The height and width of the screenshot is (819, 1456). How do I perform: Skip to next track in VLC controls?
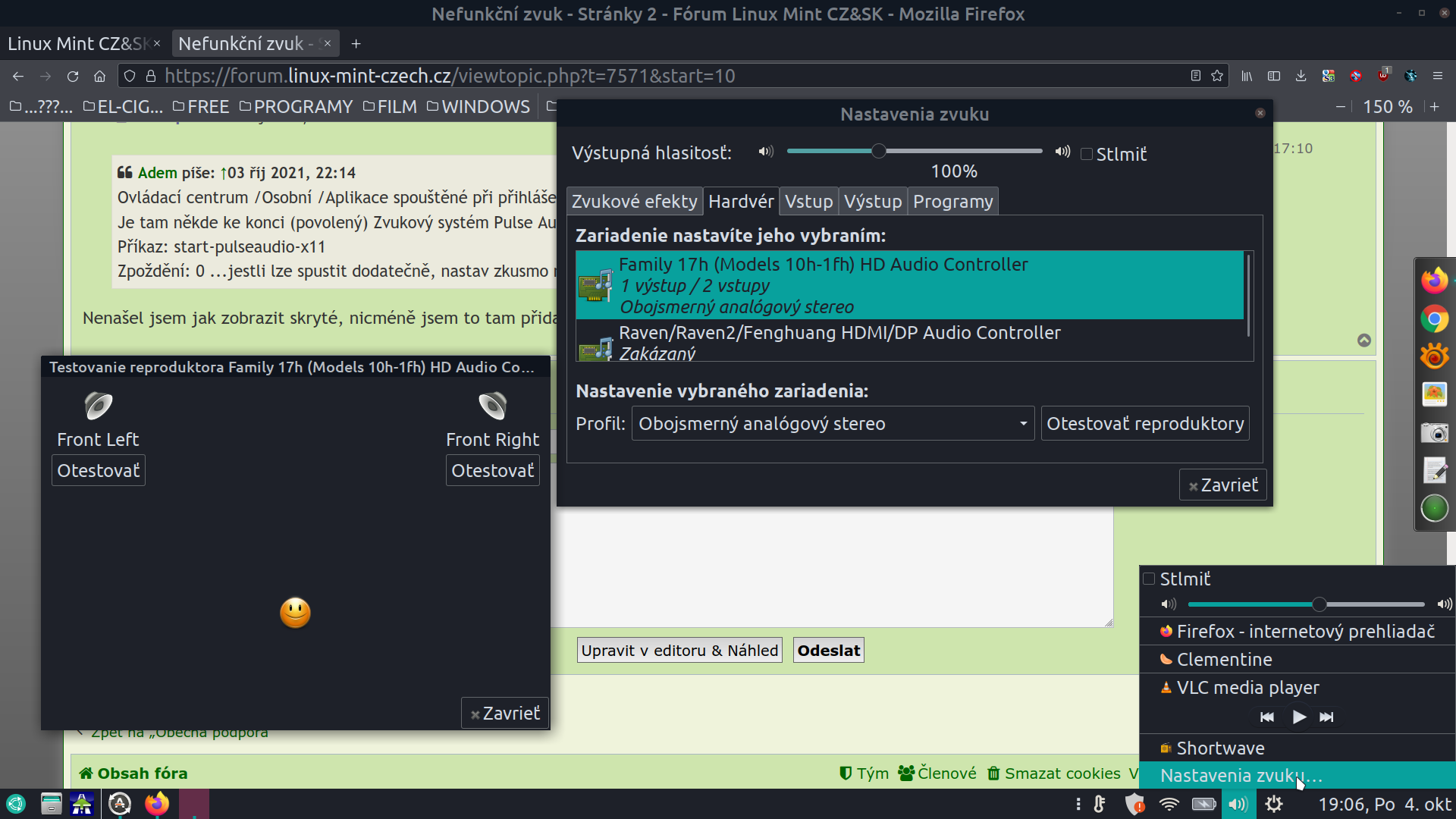tap(1326, 717)
